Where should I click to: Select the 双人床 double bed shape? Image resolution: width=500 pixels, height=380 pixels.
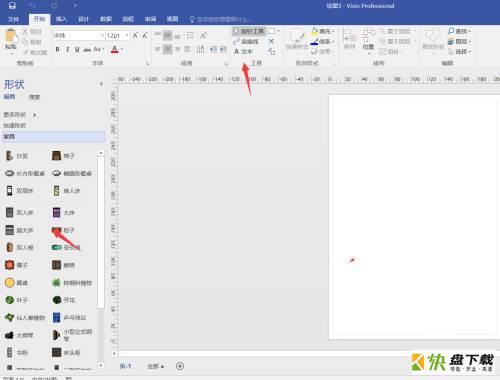[19, 212]
